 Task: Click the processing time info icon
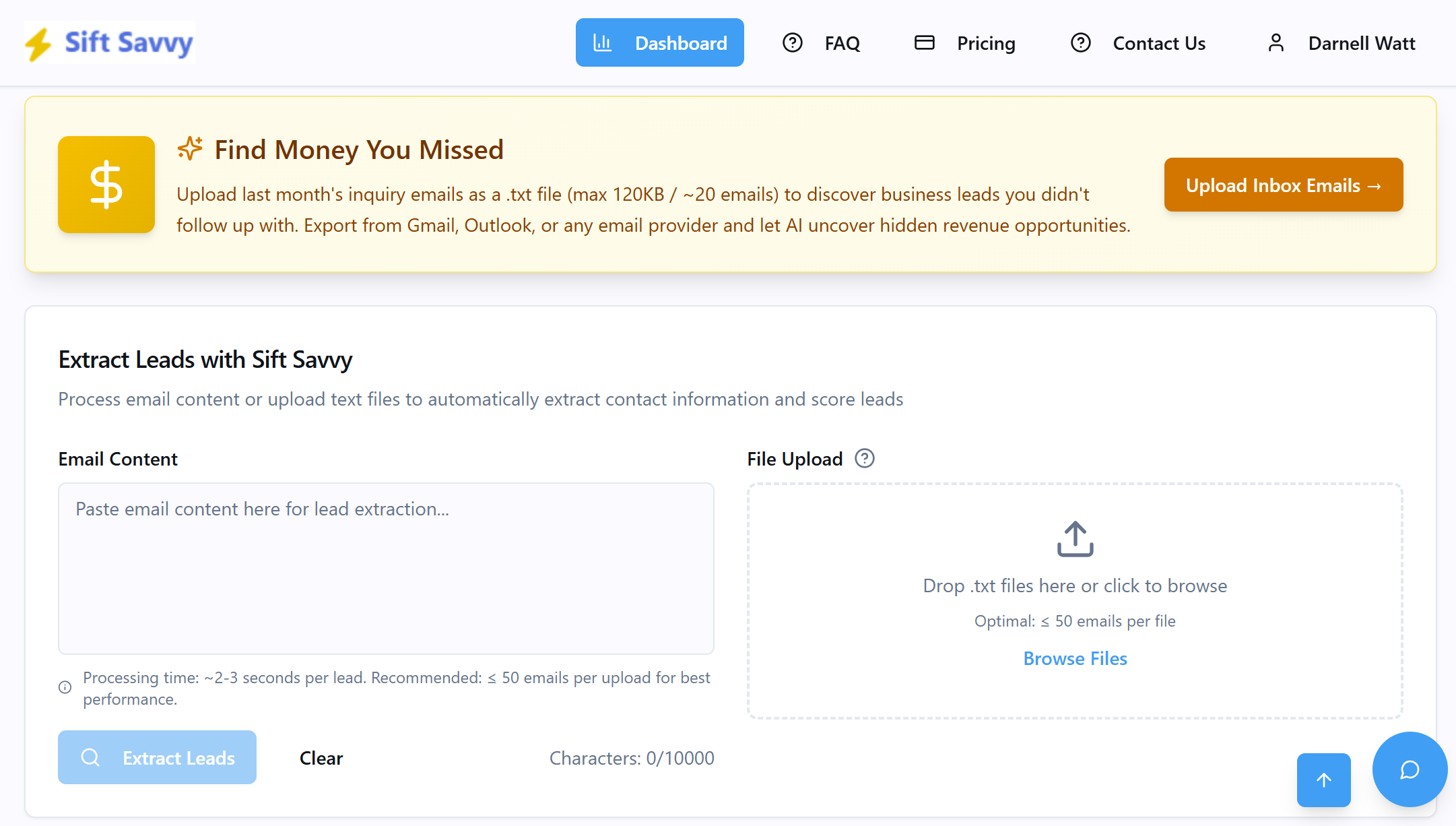point(65,687)
